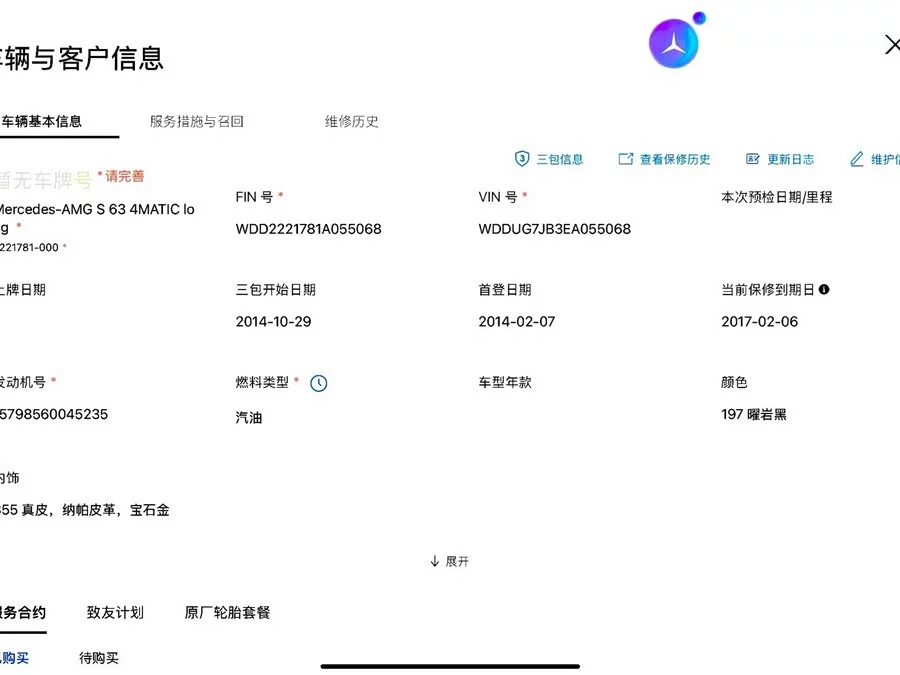This screenshot has width=900, height=675.
Task: Click the info icon beside 当前保修到期日
Action: click(824, 289)
